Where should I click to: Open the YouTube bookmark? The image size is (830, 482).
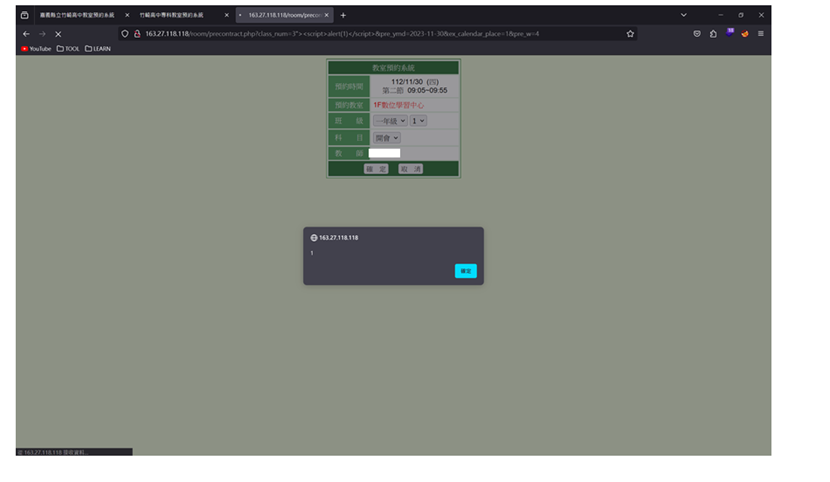[36, 49]
